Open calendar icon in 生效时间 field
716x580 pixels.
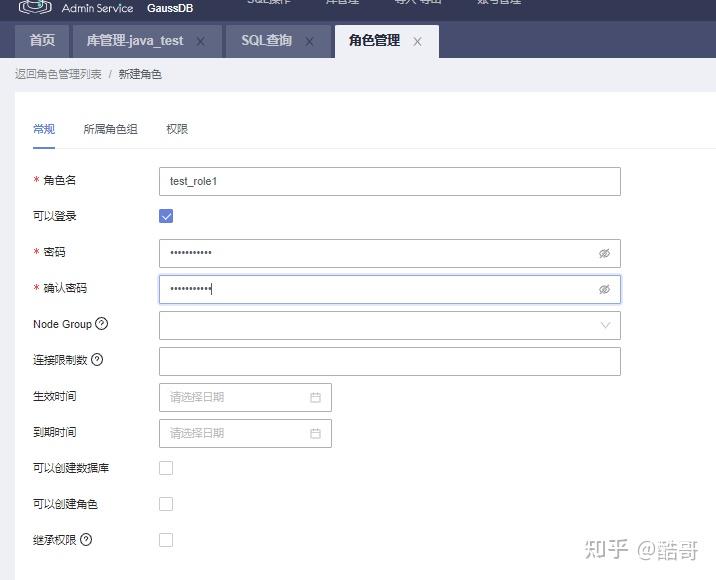coord(315,397)
